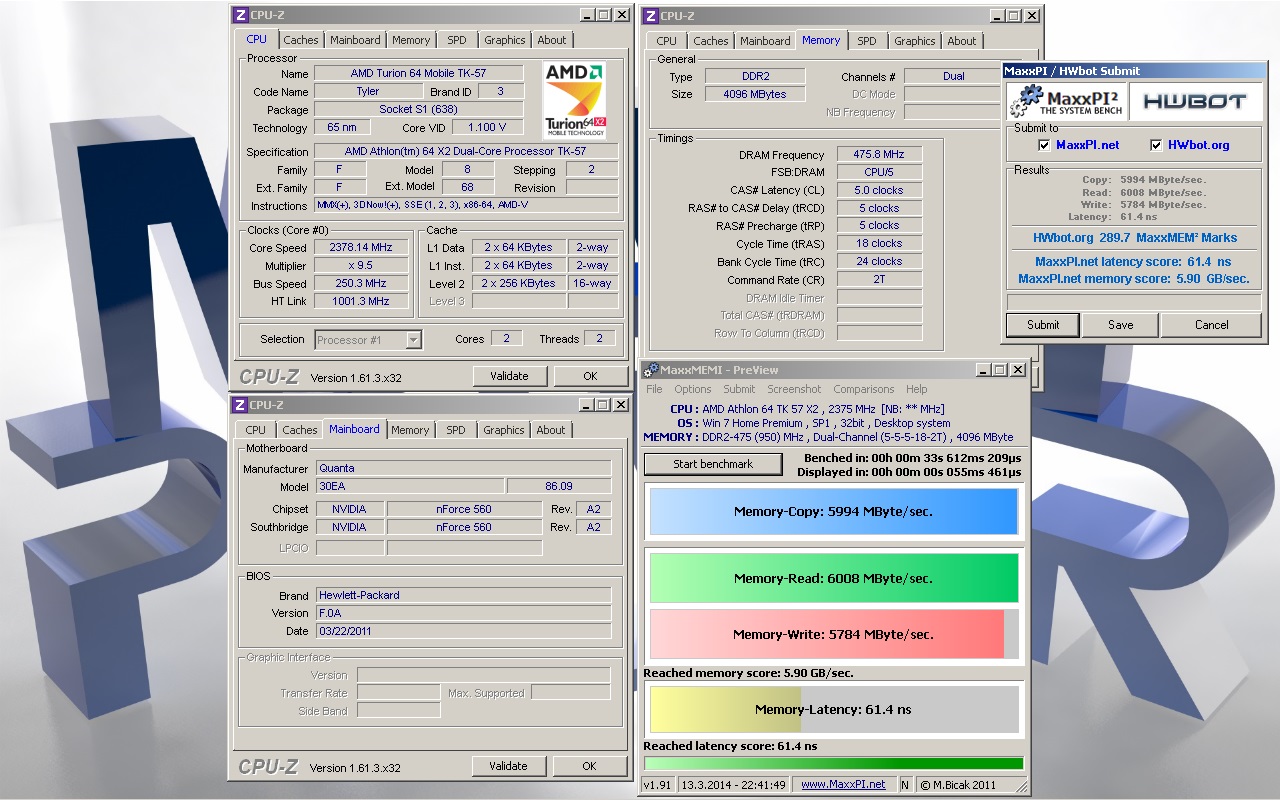Image resolution: width=1280 pixels, height=800 pixels.
Task: Click the Manufacturer Quanta field
Action: tap(463, 468)
